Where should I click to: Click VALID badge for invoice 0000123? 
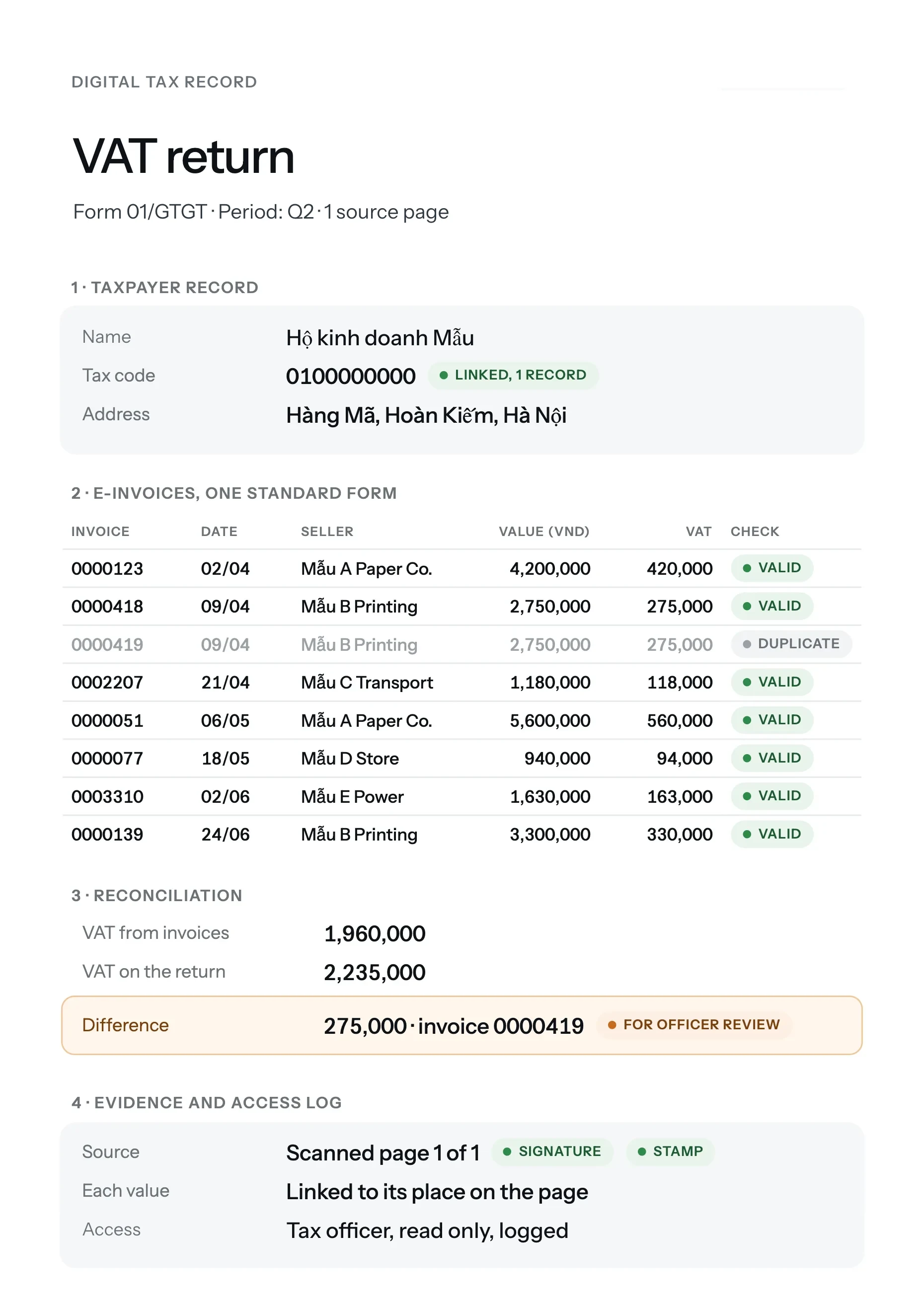click(772, 568)
